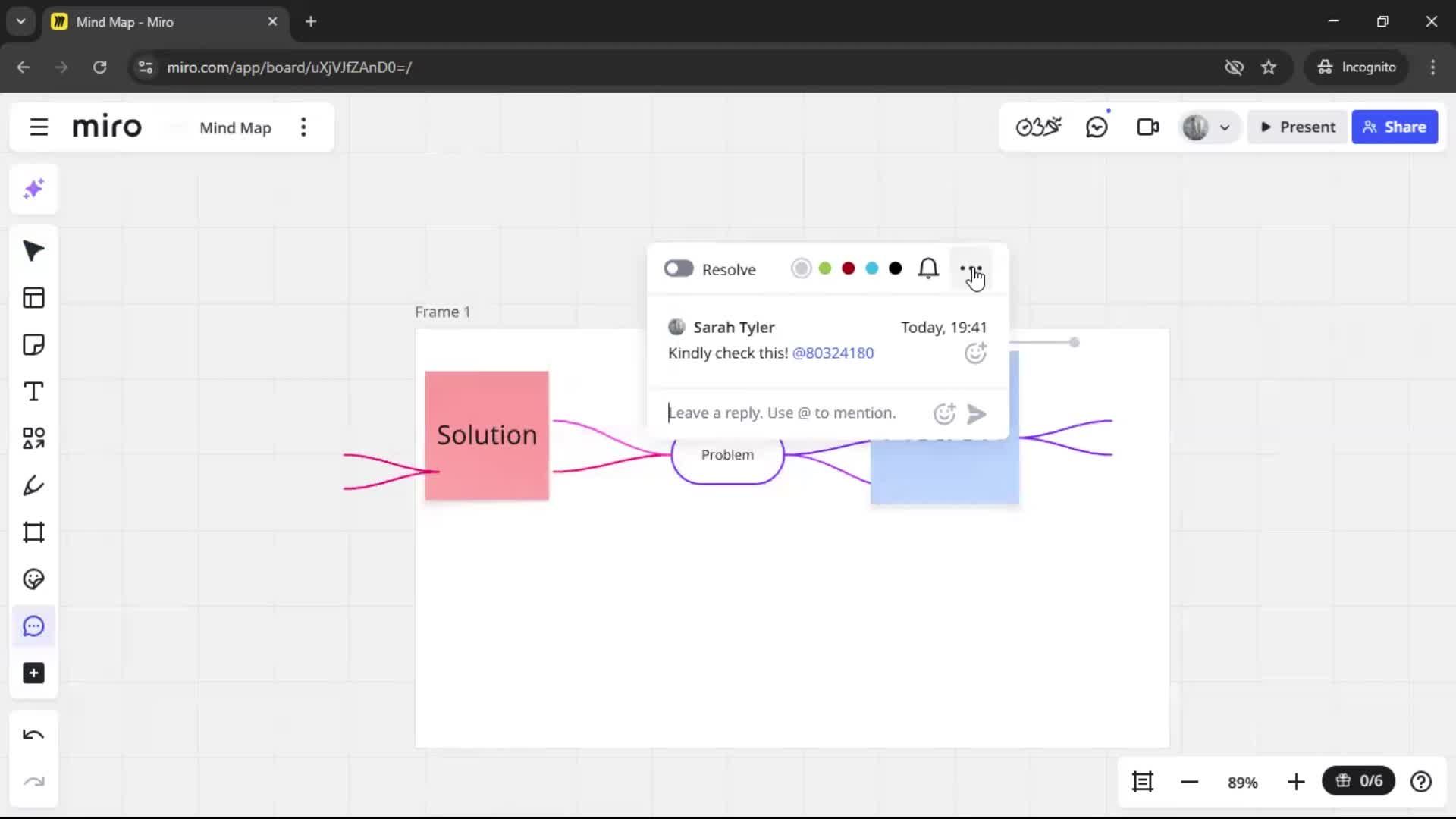
Task: Click the miro logo
Action: click(x=107, y=127)
